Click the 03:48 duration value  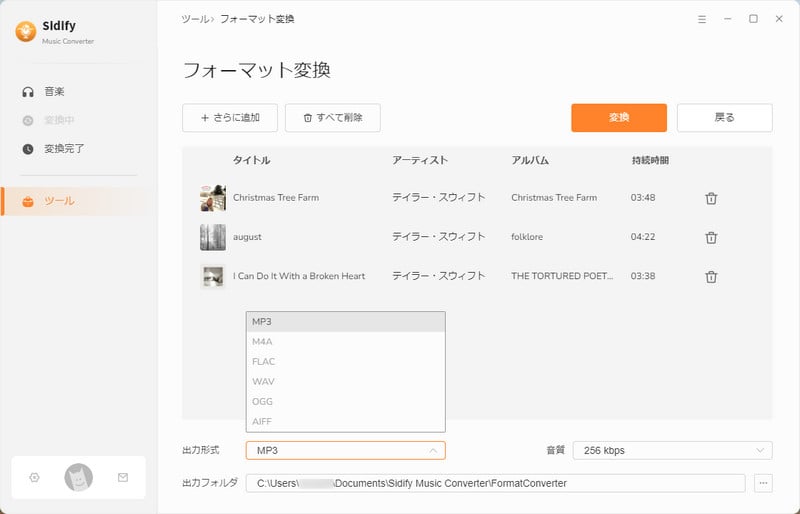tap(643, 198)
